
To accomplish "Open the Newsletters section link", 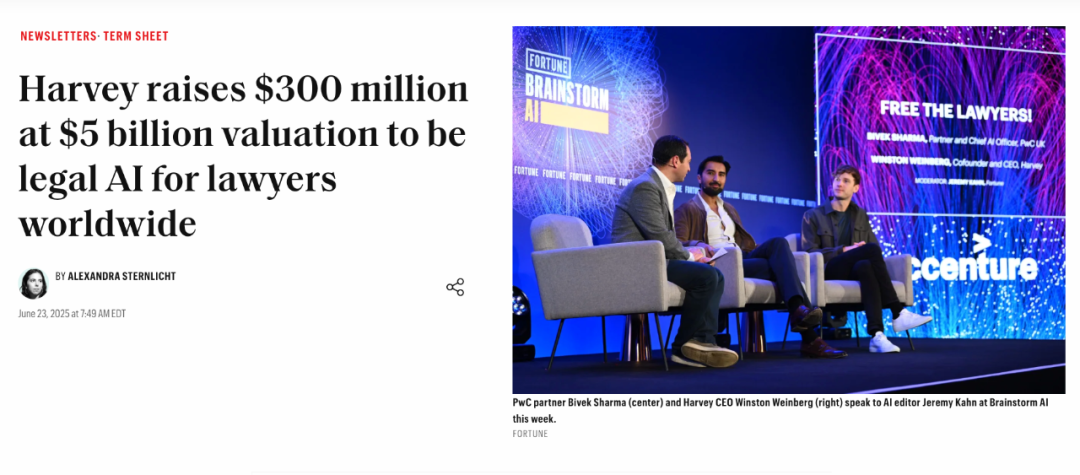I will (58, 36).
